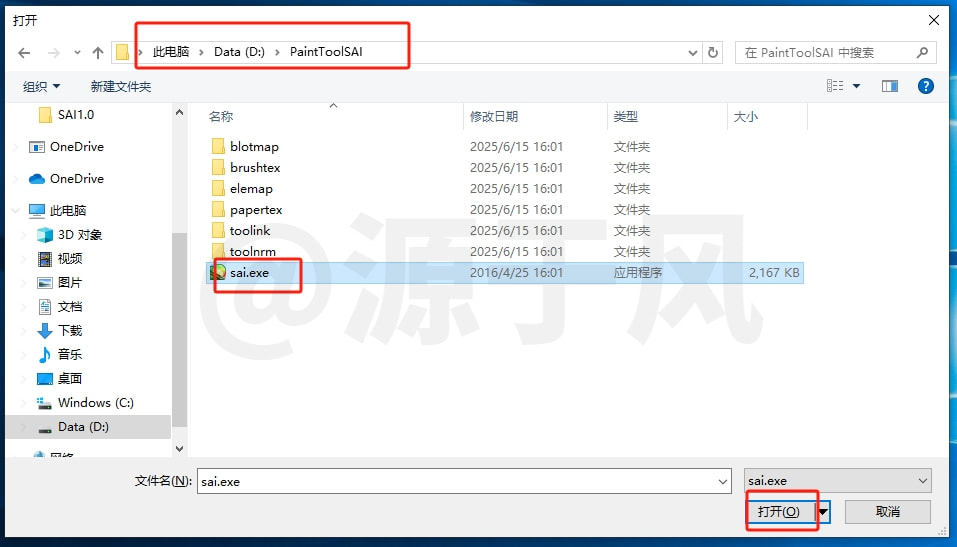
Task: Click the forward navigation arrow
Action: click(54, 53)
